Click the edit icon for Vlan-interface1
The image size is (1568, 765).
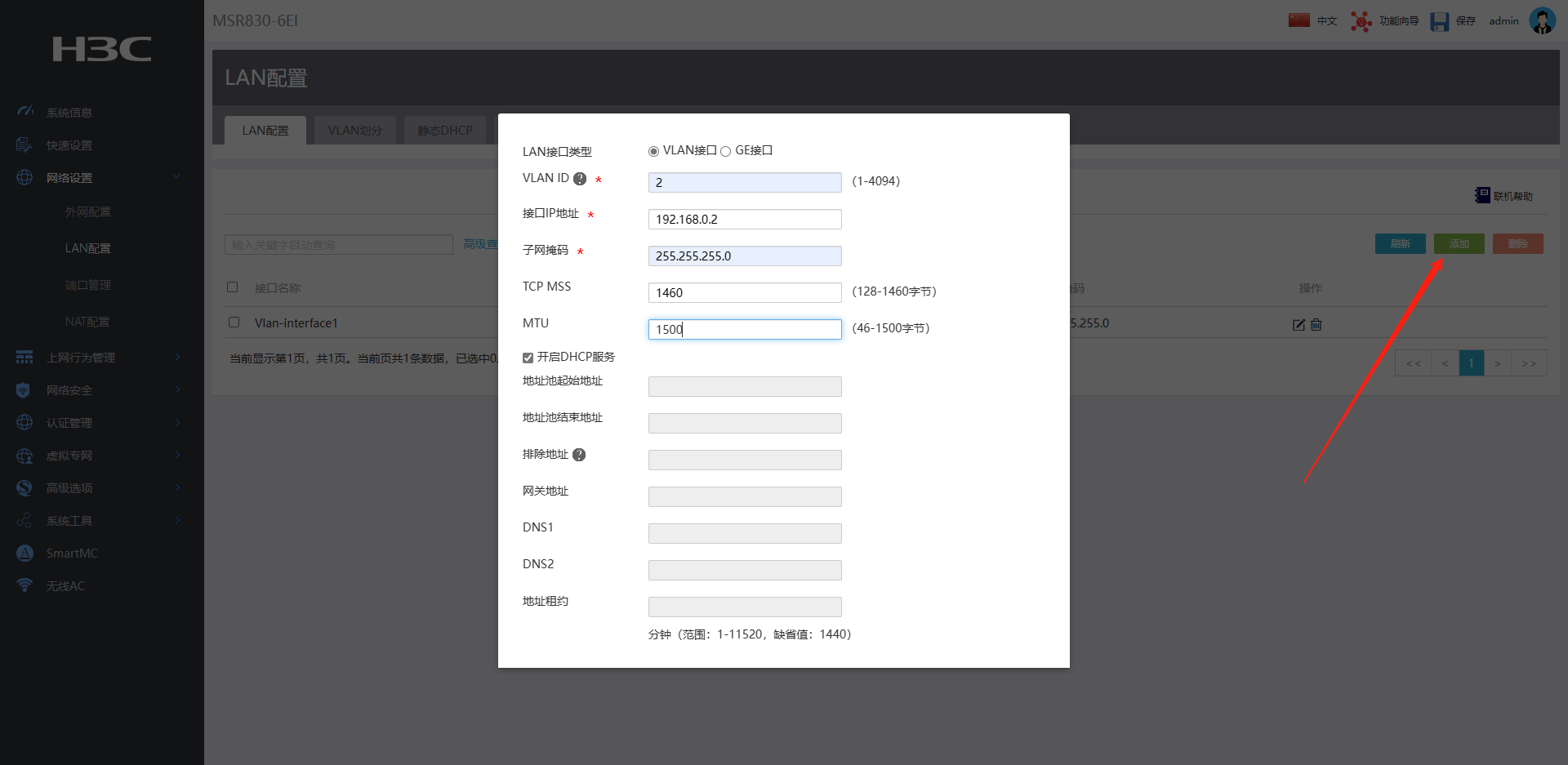coord(1298,324)
